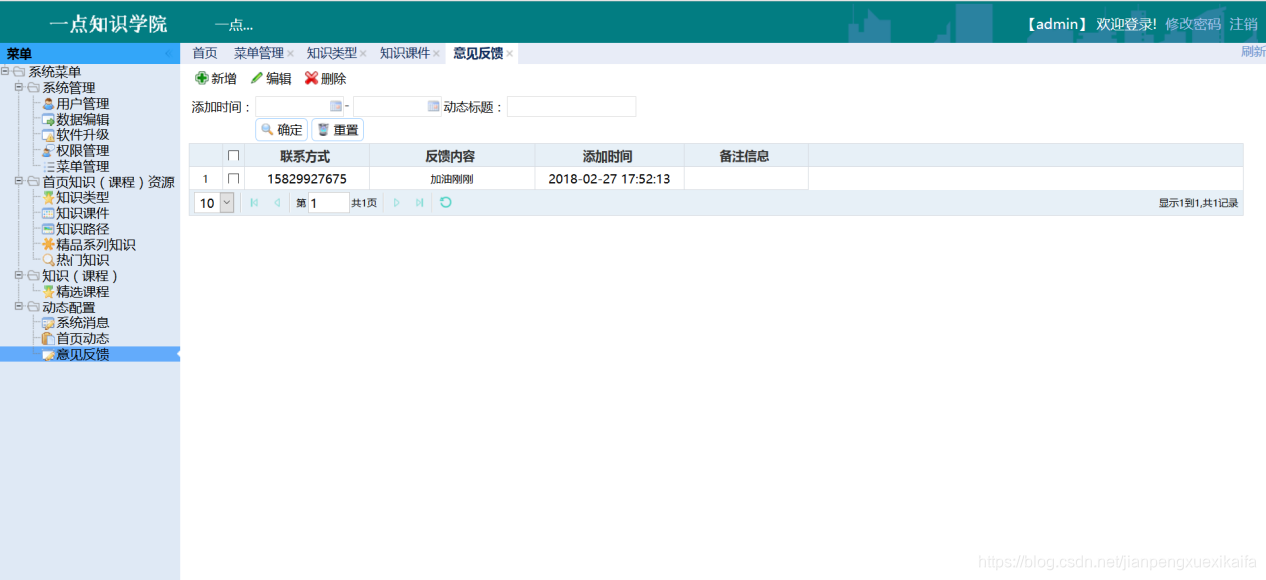Click the 热门知识 magnifier icon
The width and height of the screenshot is (1266, 580).
point(48,260)
